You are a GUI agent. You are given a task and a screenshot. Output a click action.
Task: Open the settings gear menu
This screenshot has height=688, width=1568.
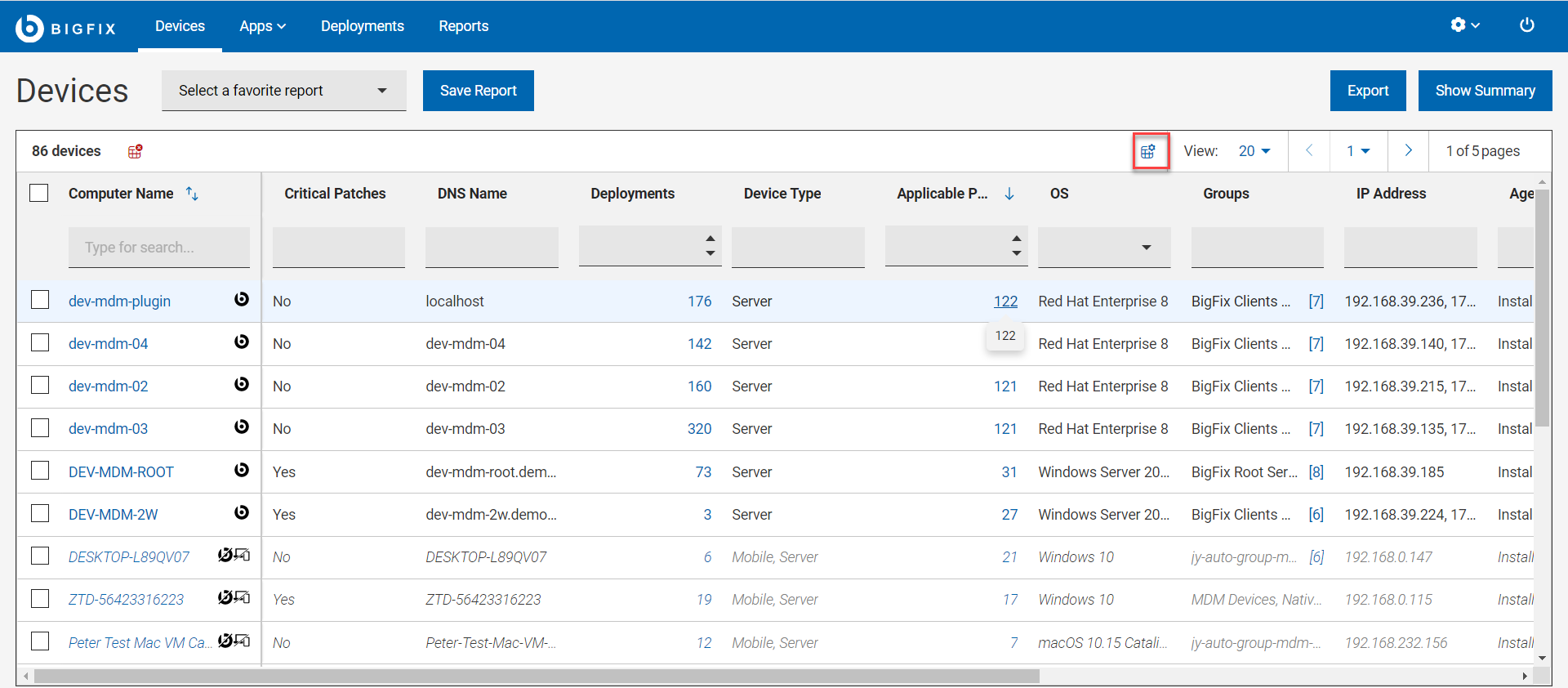point(1459,25)
